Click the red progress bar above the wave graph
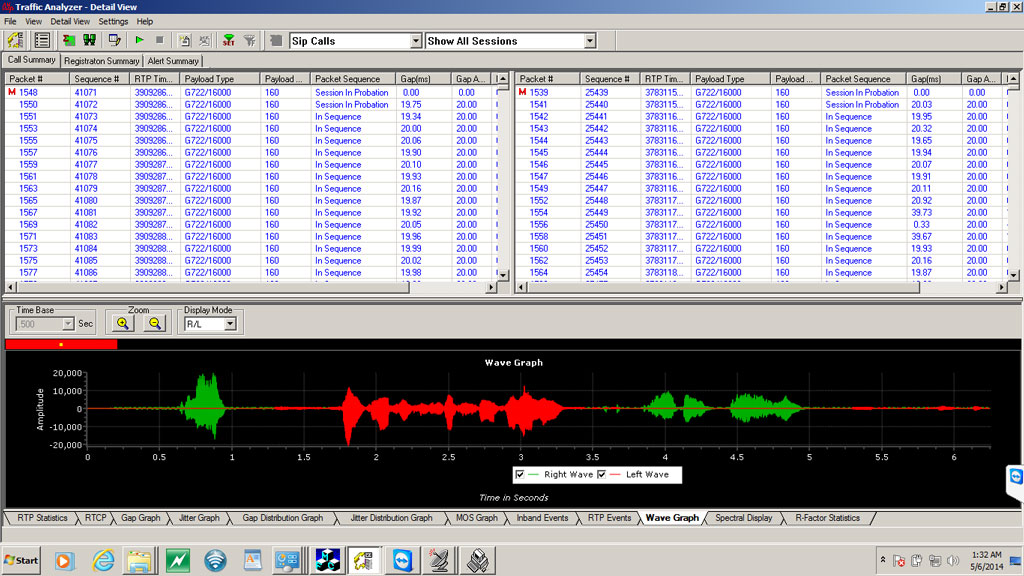Viewport: 1024px width, 576px height. 61,344
